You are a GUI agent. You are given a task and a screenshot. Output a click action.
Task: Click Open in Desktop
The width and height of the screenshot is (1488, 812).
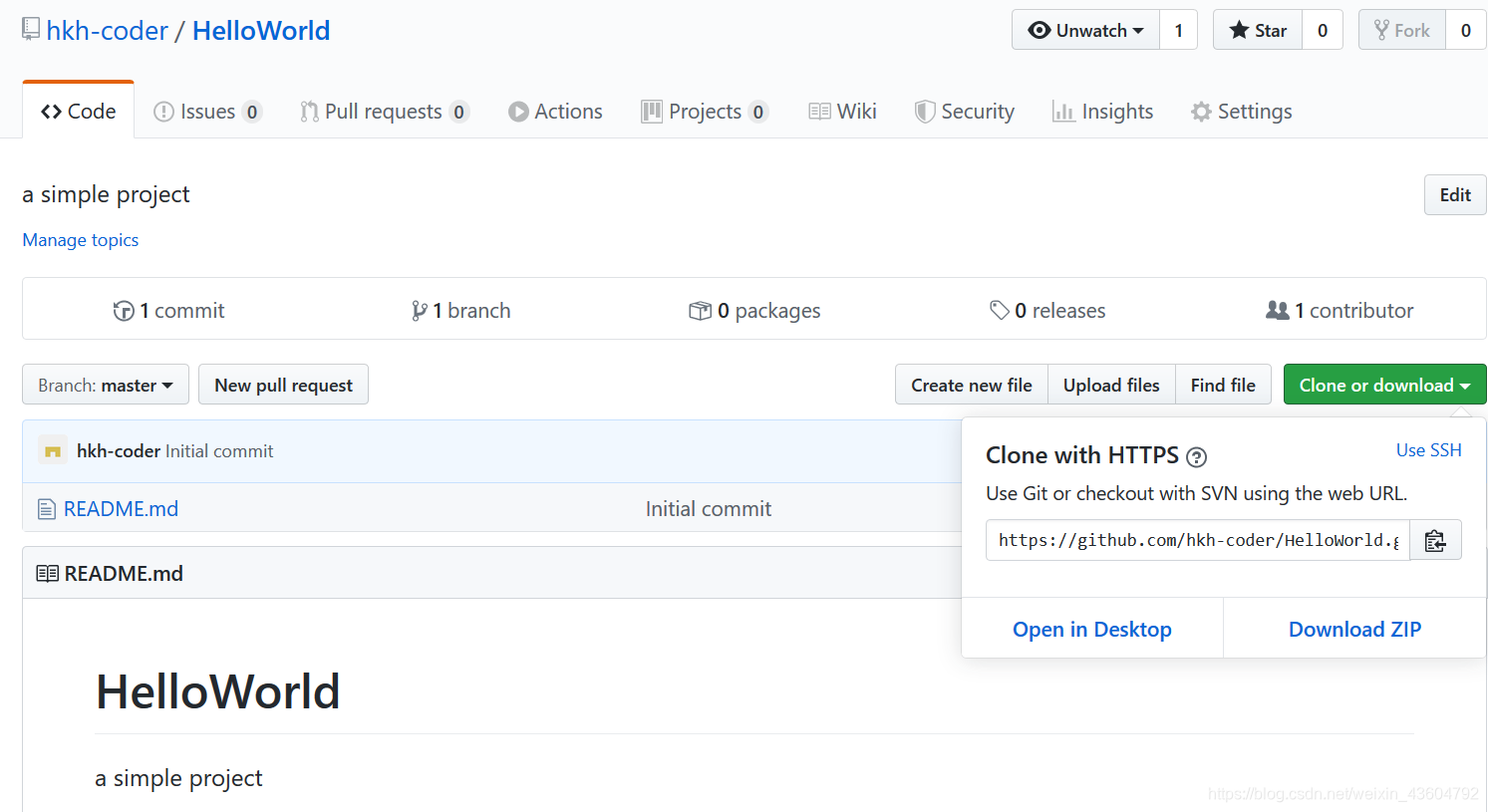[1092, 629]
